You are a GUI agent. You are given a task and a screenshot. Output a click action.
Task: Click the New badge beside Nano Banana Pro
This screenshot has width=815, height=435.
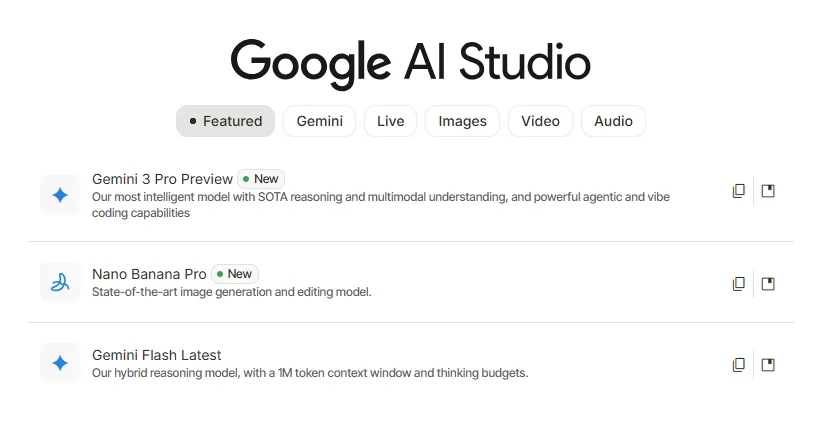pos(234,274)
